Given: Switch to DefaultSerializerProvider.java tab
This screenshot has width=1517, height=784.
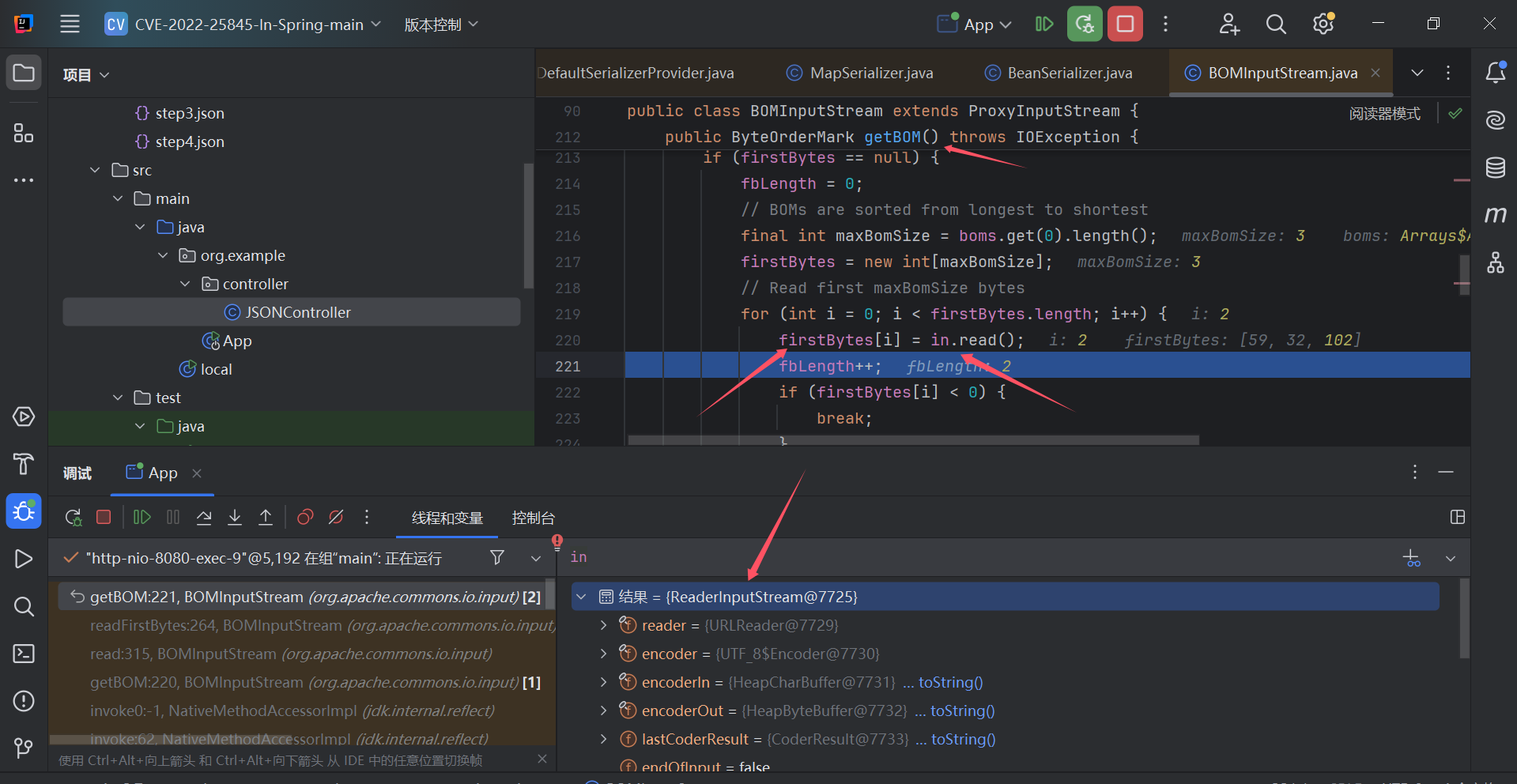Looking at the screenshot, I should [636, 73].
